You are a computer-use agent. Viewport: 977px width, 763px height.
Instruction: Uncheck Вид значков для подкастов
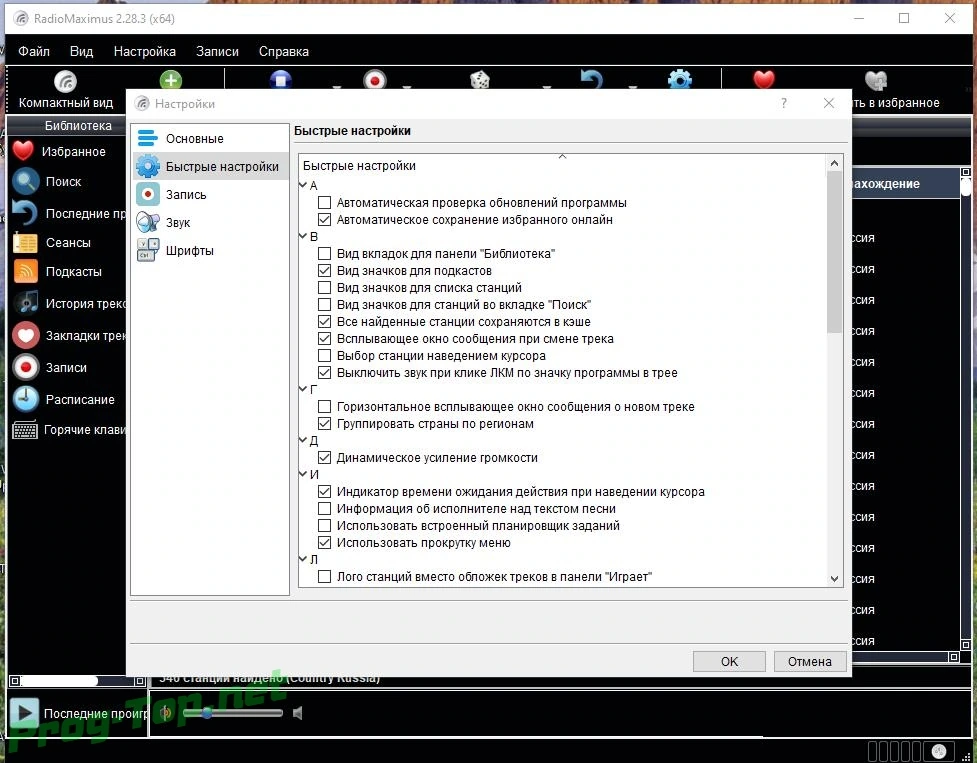point(324,270)
